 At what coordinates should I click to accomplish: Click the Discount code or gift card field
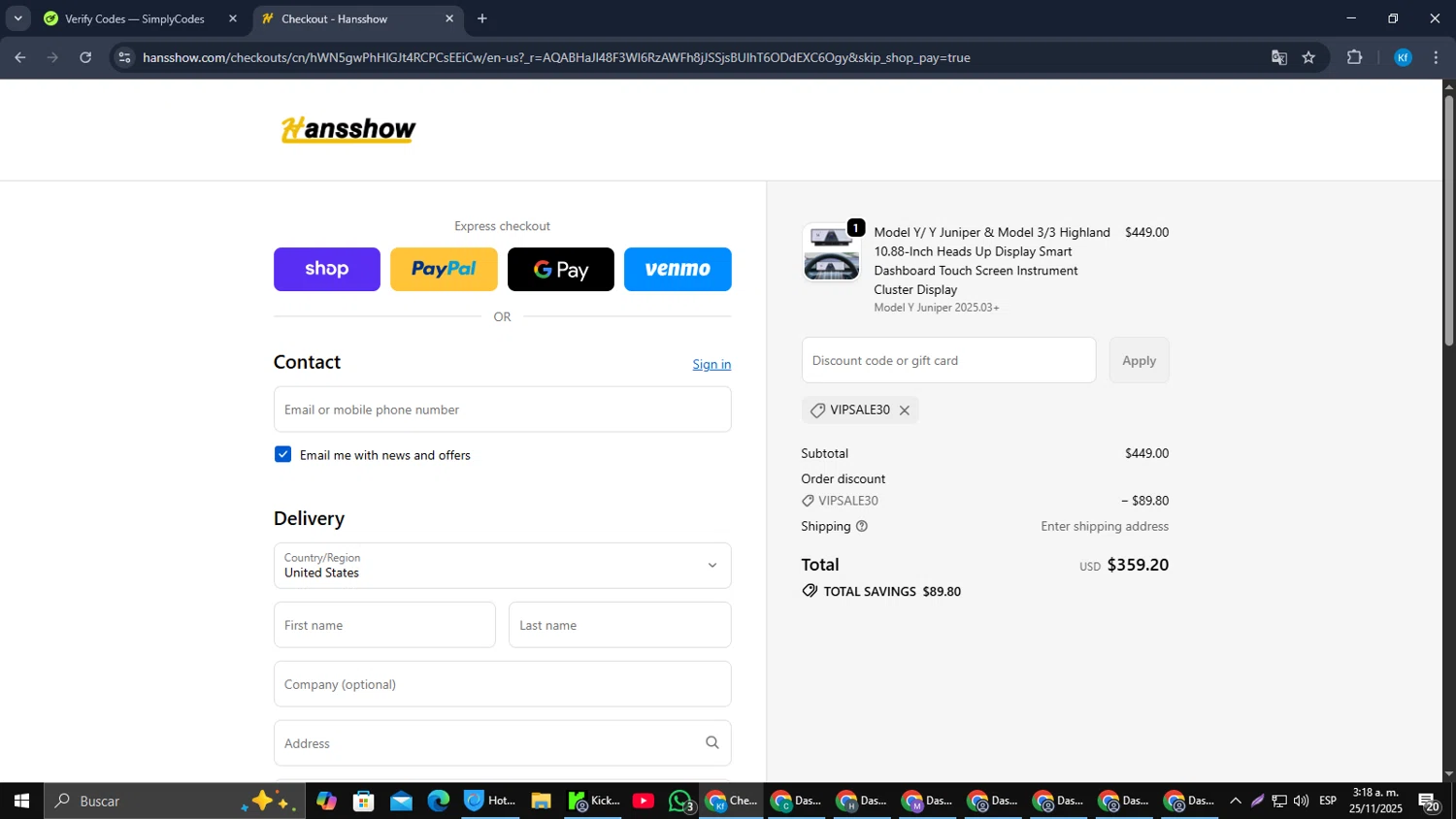coord(948,360)
